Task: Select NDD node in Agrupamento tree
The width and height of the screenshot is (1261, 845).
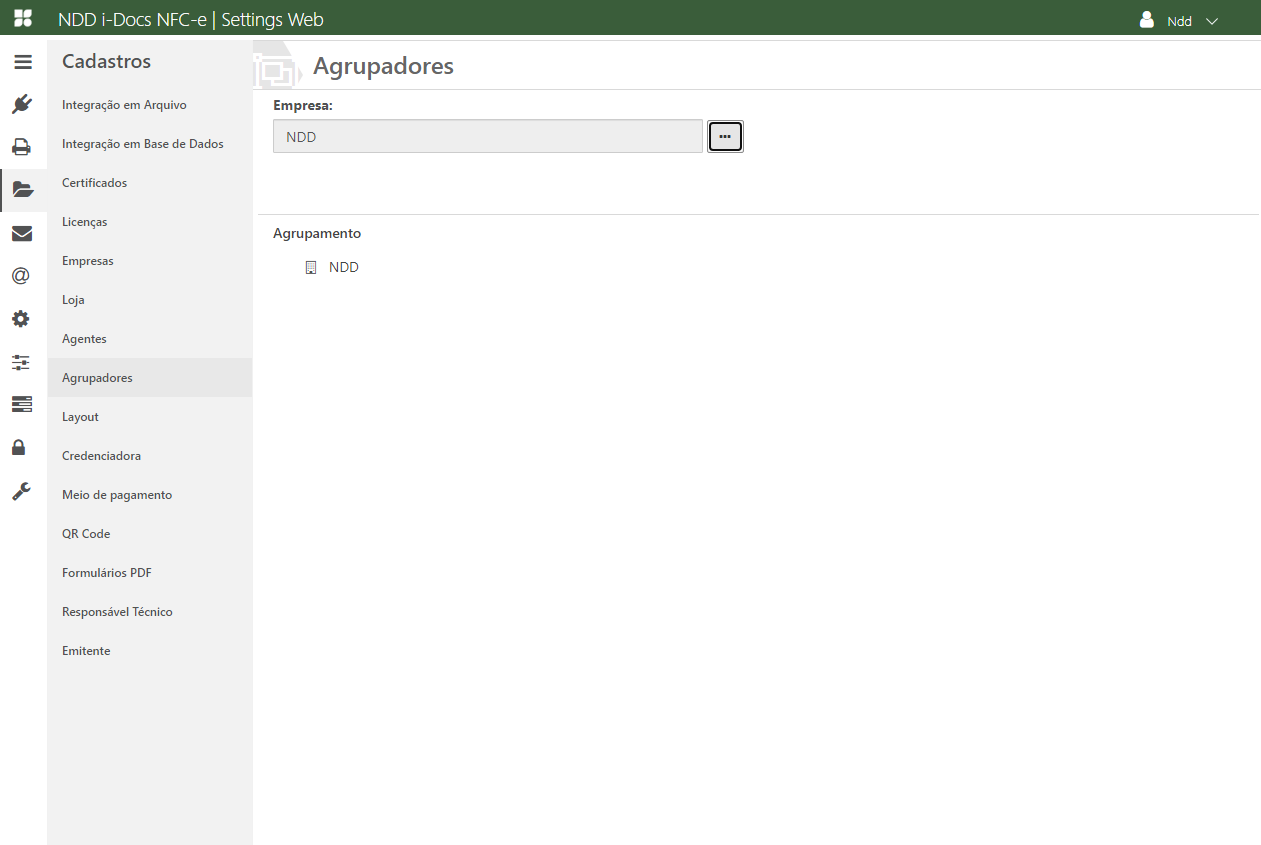Action: tap(343, 267)
